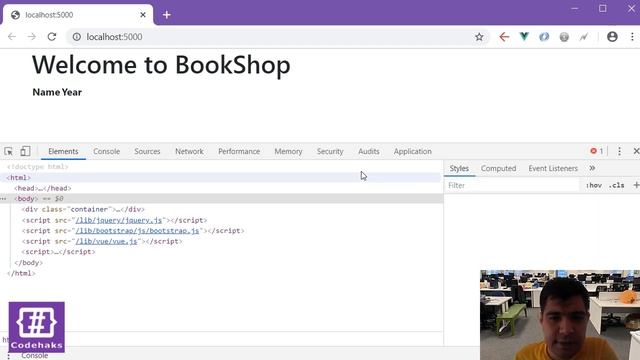Open the Audits tab

pos(369,151)
